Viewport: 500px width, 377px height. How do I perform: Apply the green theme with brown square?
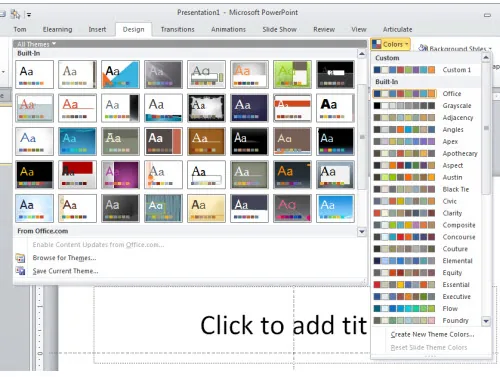[x=292, y=74]
